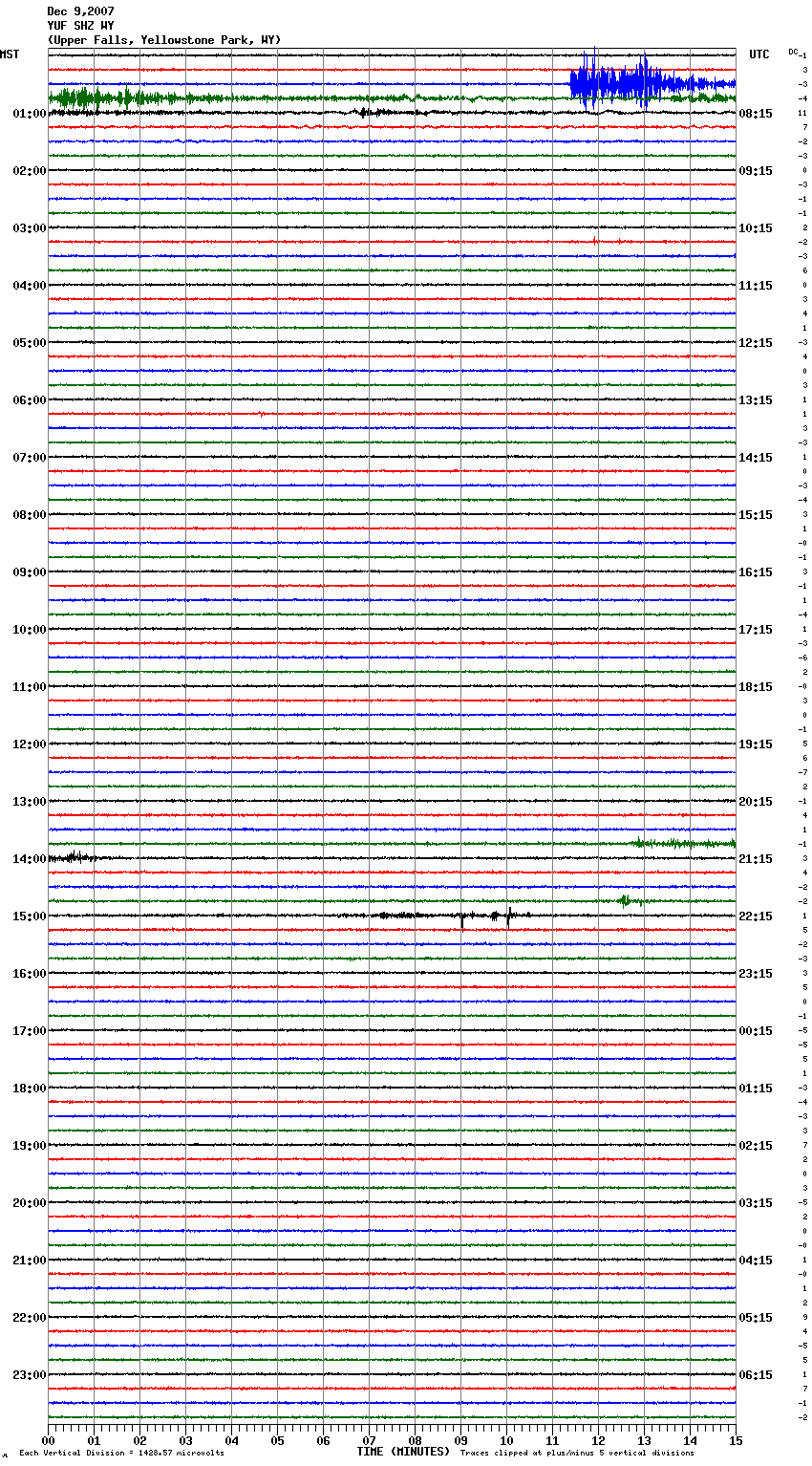Viewport: 812px width, 1466px height.
Task: Click minute tick label "11" on bottom axis
Action: pos(552,1440)
